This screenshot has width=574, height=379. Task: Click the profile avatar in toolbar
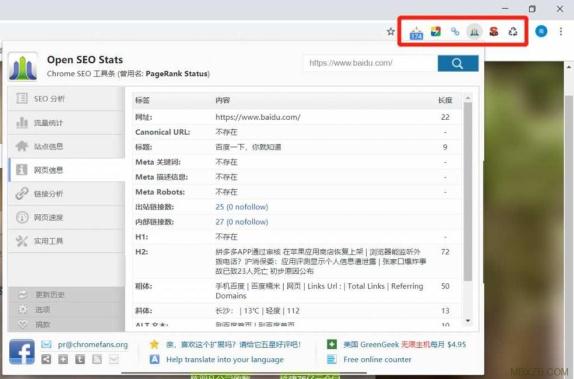click(x=541, y=31)
